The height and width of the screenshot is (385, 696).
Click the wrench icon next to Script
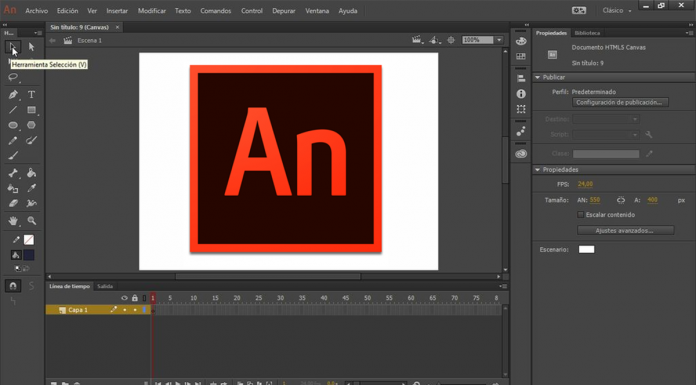[649, 135]
